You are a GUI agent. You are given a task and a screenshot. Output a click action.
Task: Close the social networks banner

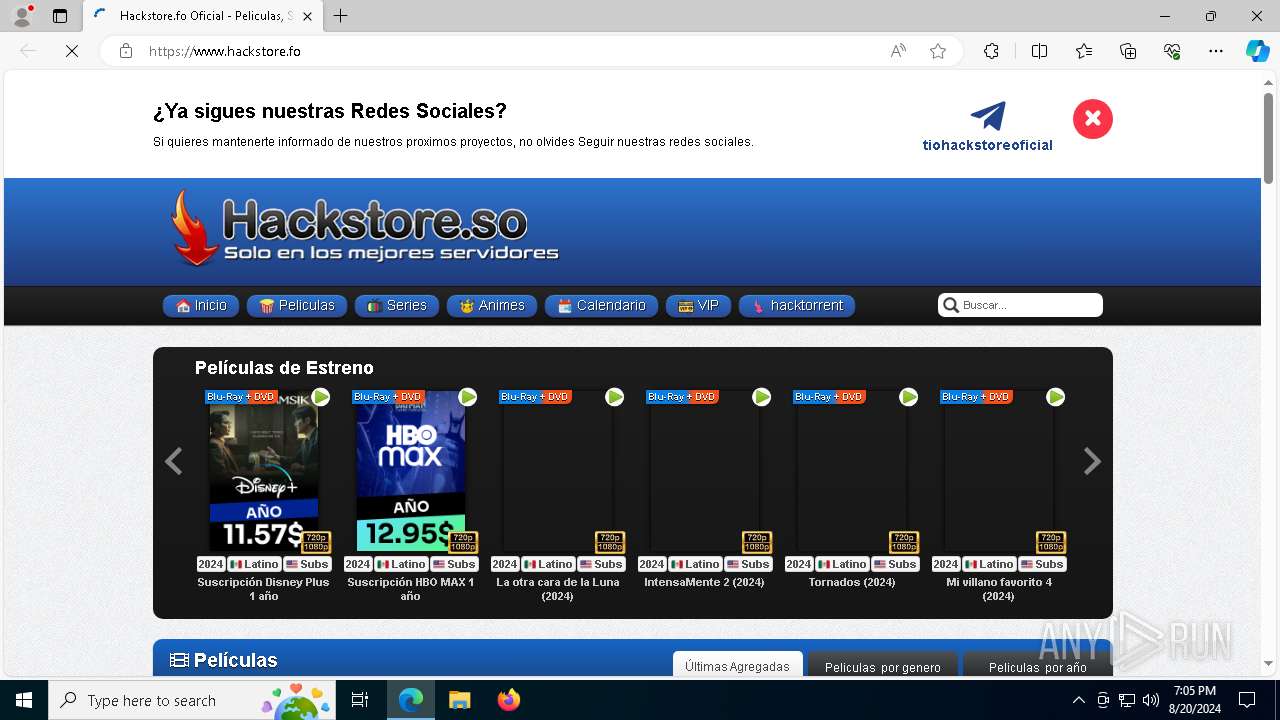pos(1093,119)
